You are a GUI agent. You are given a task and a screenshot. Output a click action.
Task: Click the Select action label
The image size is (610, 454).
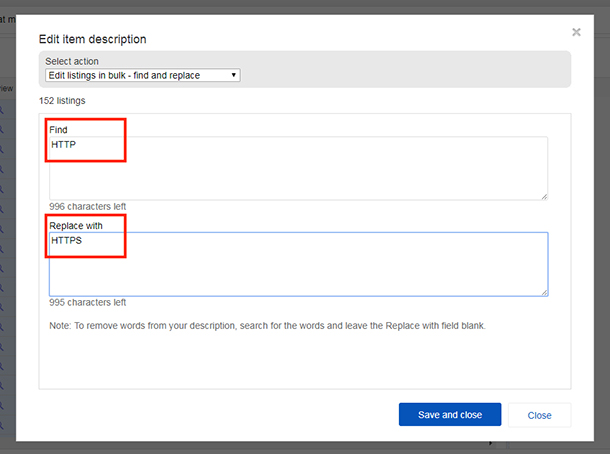pos(72,61)
